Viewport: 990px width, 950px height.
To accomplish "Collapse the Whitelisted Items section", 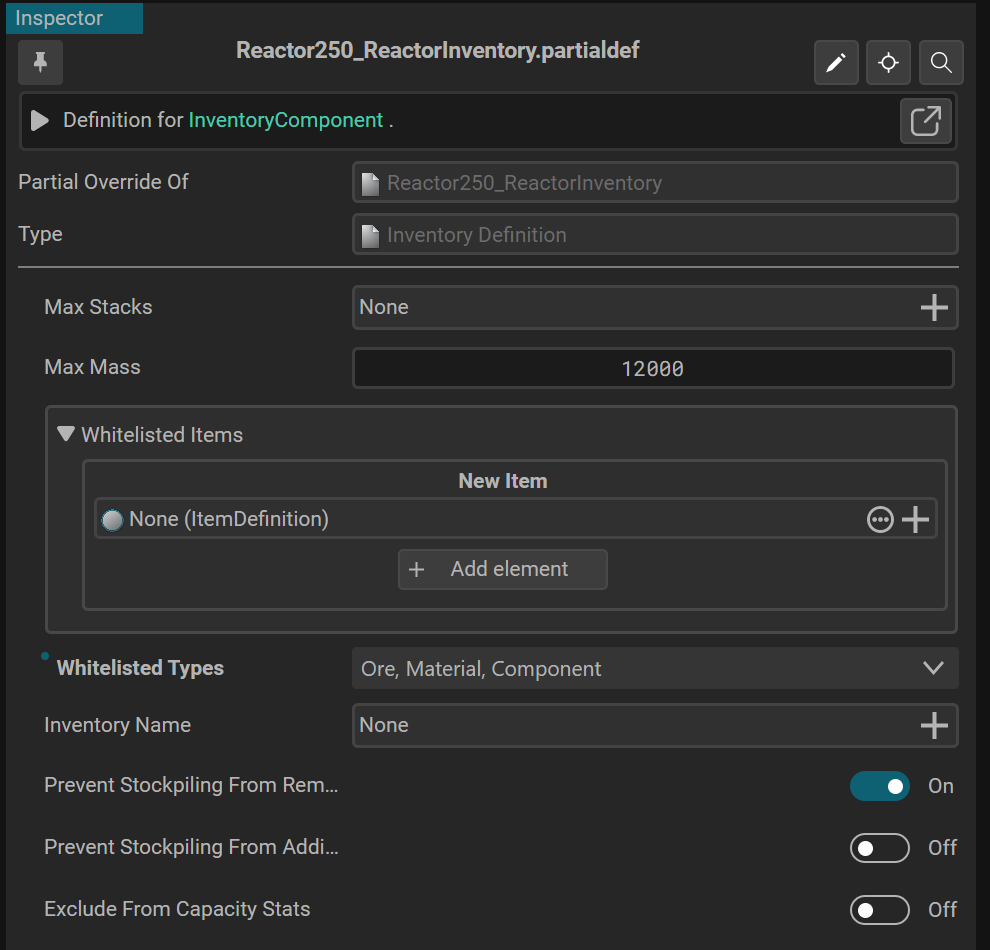I will pyautogui.click(x=66, y=435).
